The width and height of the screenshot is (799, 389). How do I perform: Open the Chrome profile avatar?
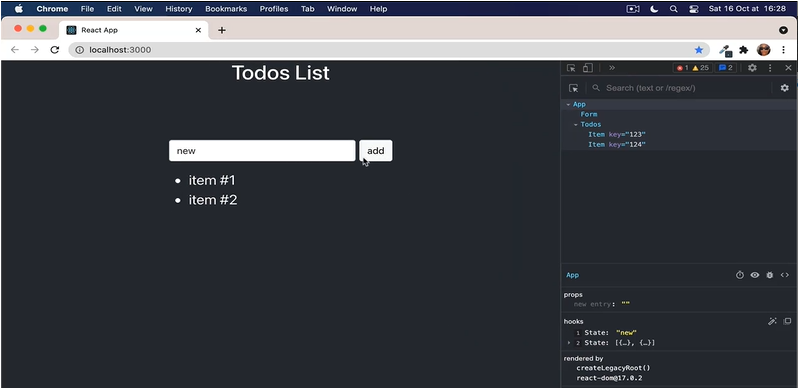pyautogui.click(x=763, y=49)
